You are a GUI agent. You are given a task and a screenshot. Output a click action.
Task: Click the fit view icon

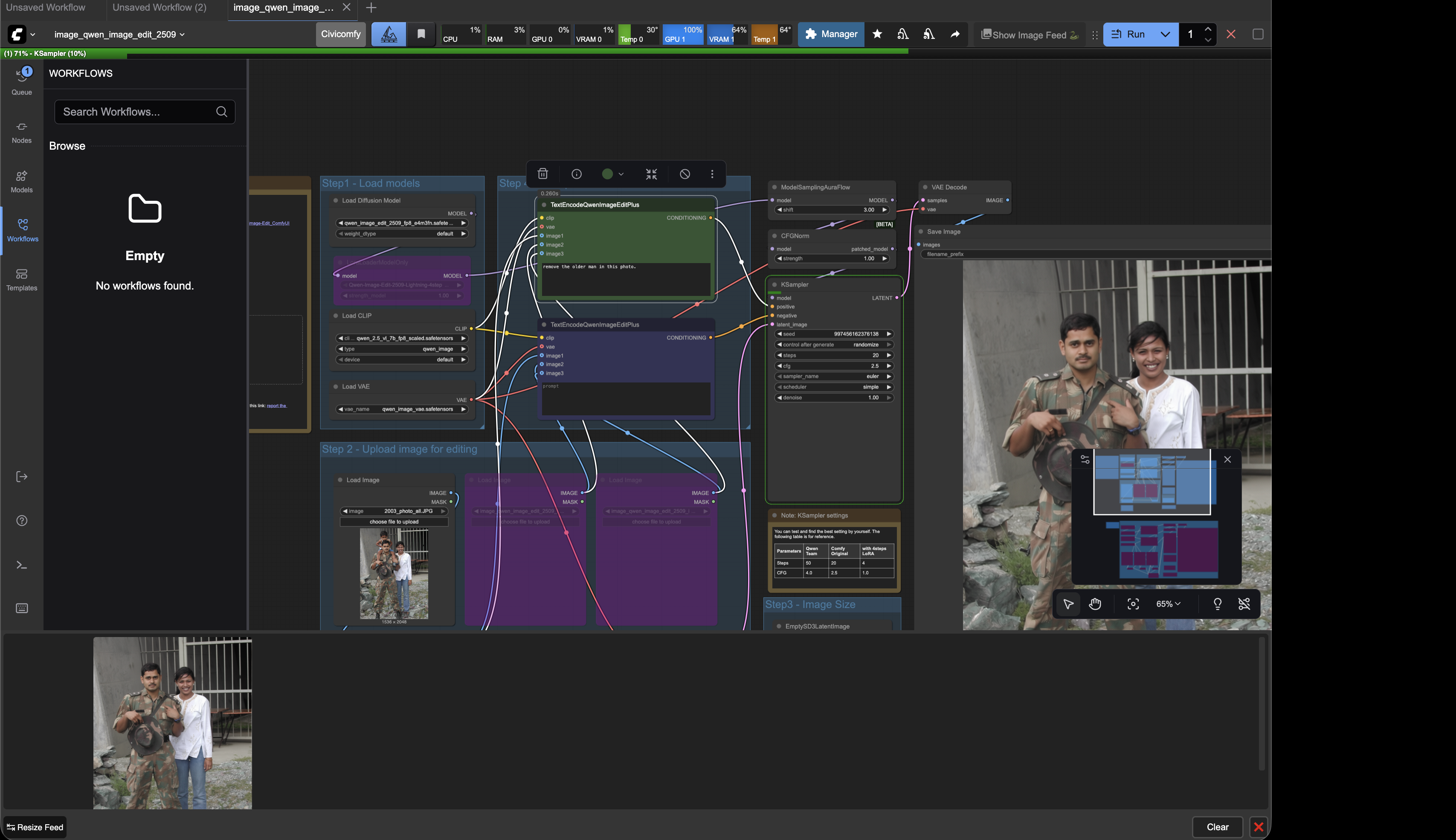point(1133,603)
